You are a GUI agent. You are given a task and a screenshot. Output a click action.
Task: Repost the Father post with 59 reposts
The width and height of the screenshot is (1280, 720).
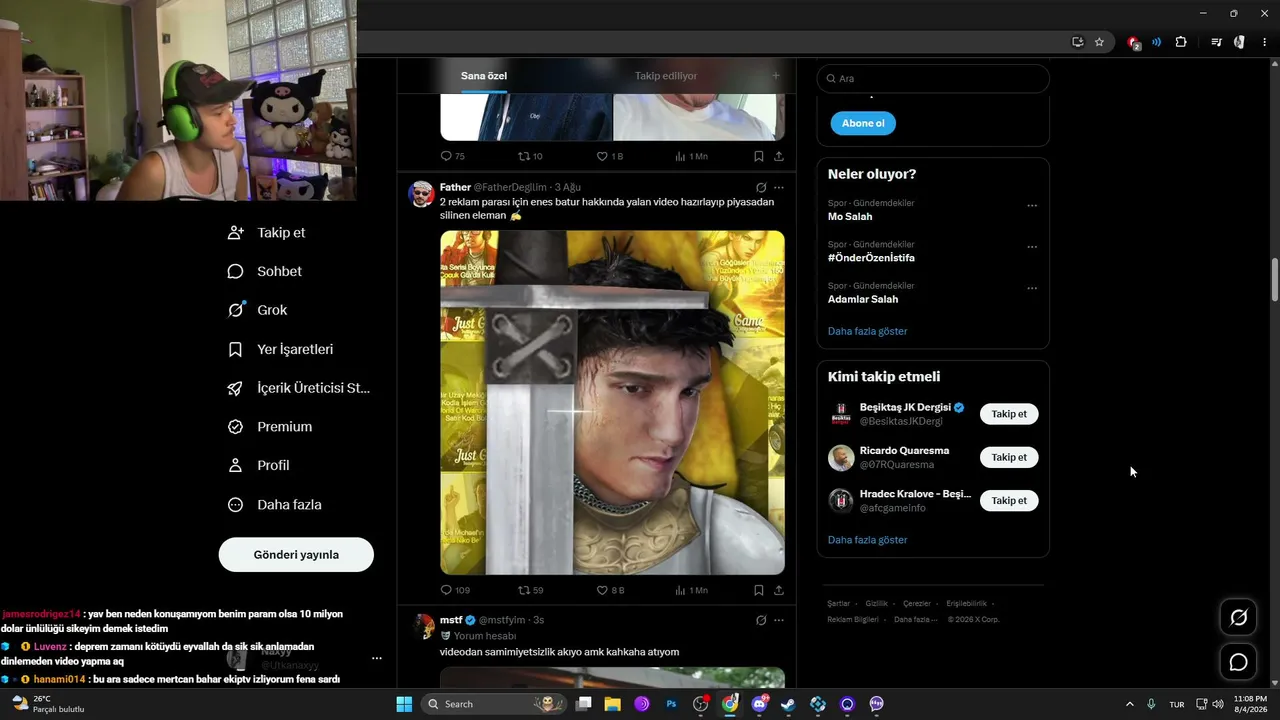[x=530, y=590]
